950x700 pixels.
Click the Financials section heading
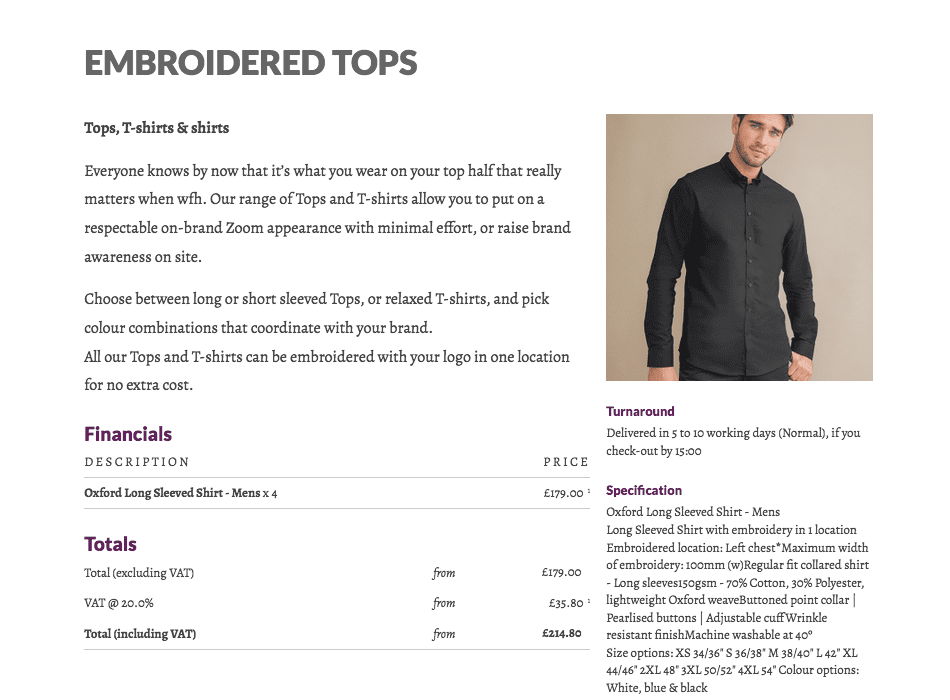(x=128, y=434)
